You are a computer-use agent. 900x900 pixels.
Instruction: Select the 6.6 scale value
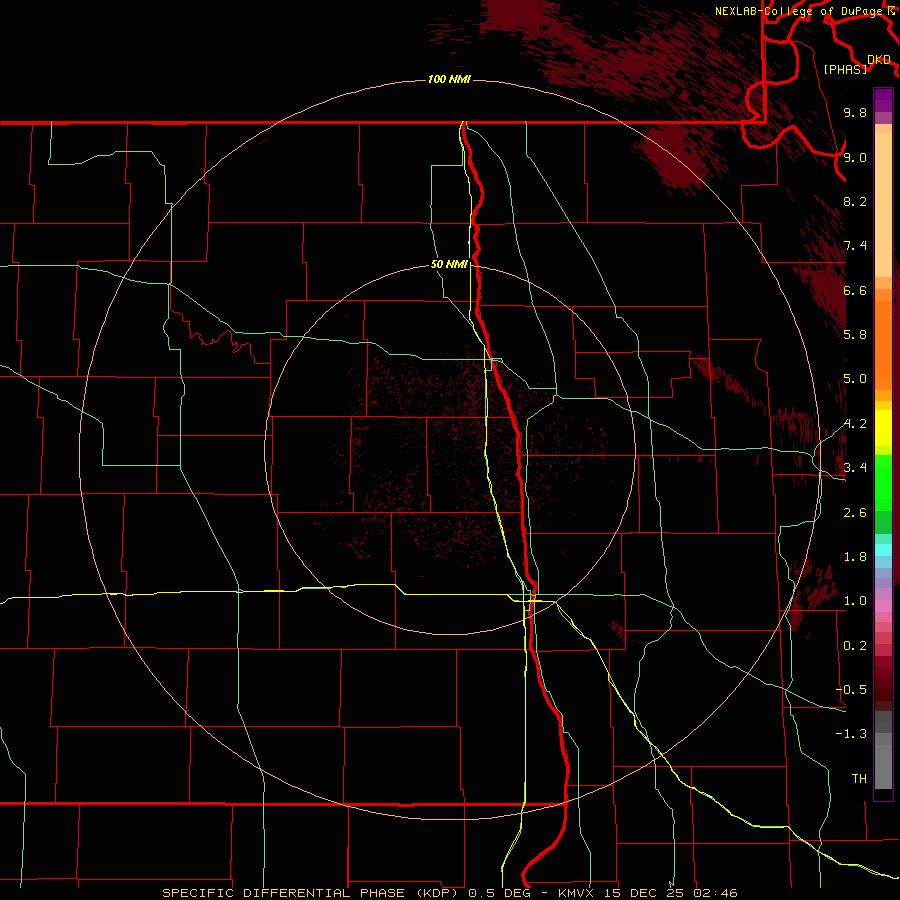(855, 290)
